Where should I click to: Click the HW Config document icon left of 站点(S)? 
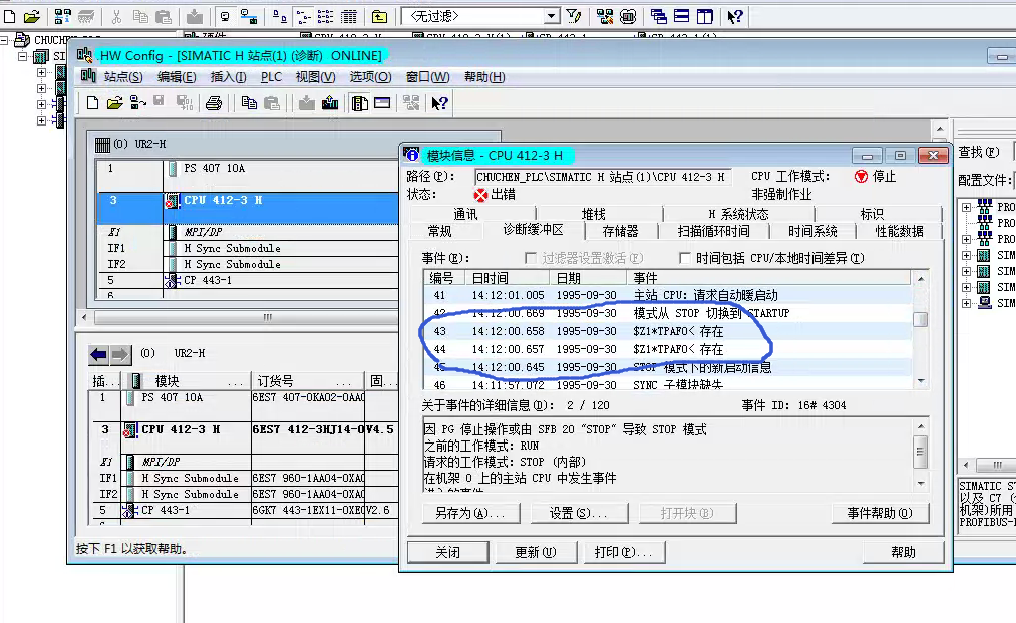pyautogui.click(x=88, y=76)
